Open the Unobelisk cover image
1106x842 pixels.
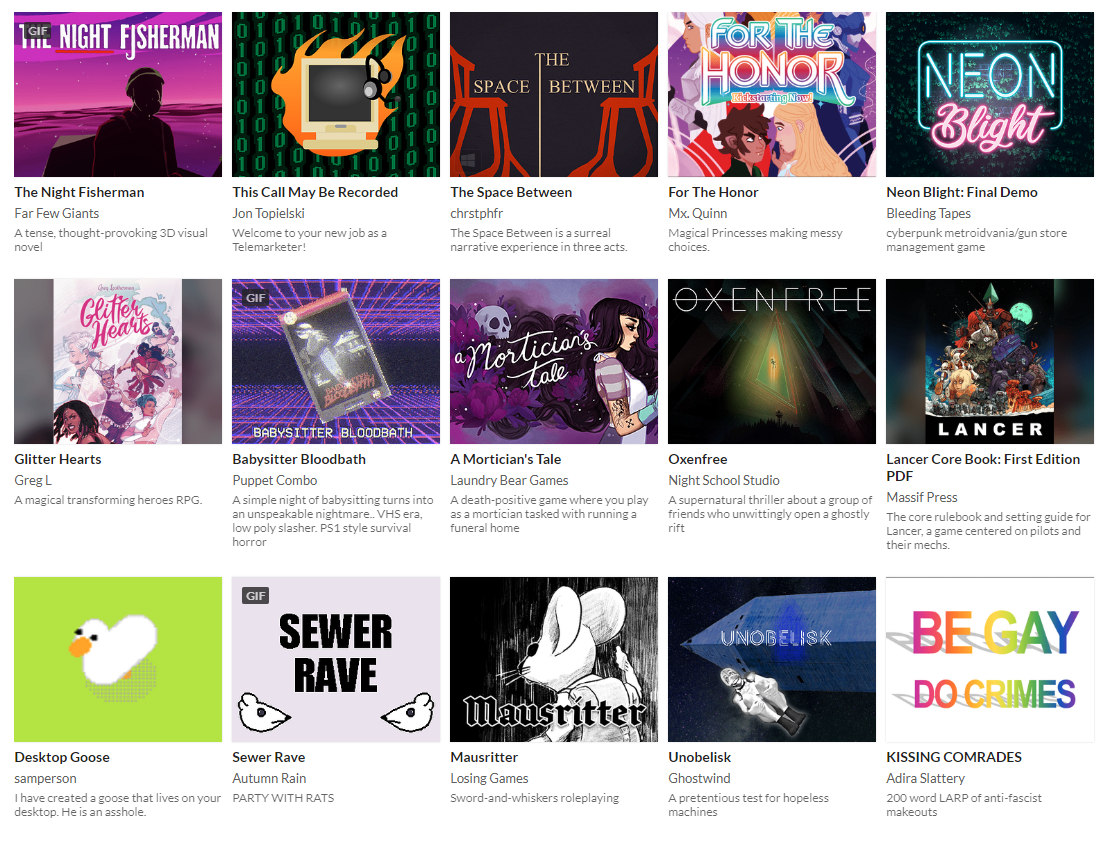pos(772,659)
